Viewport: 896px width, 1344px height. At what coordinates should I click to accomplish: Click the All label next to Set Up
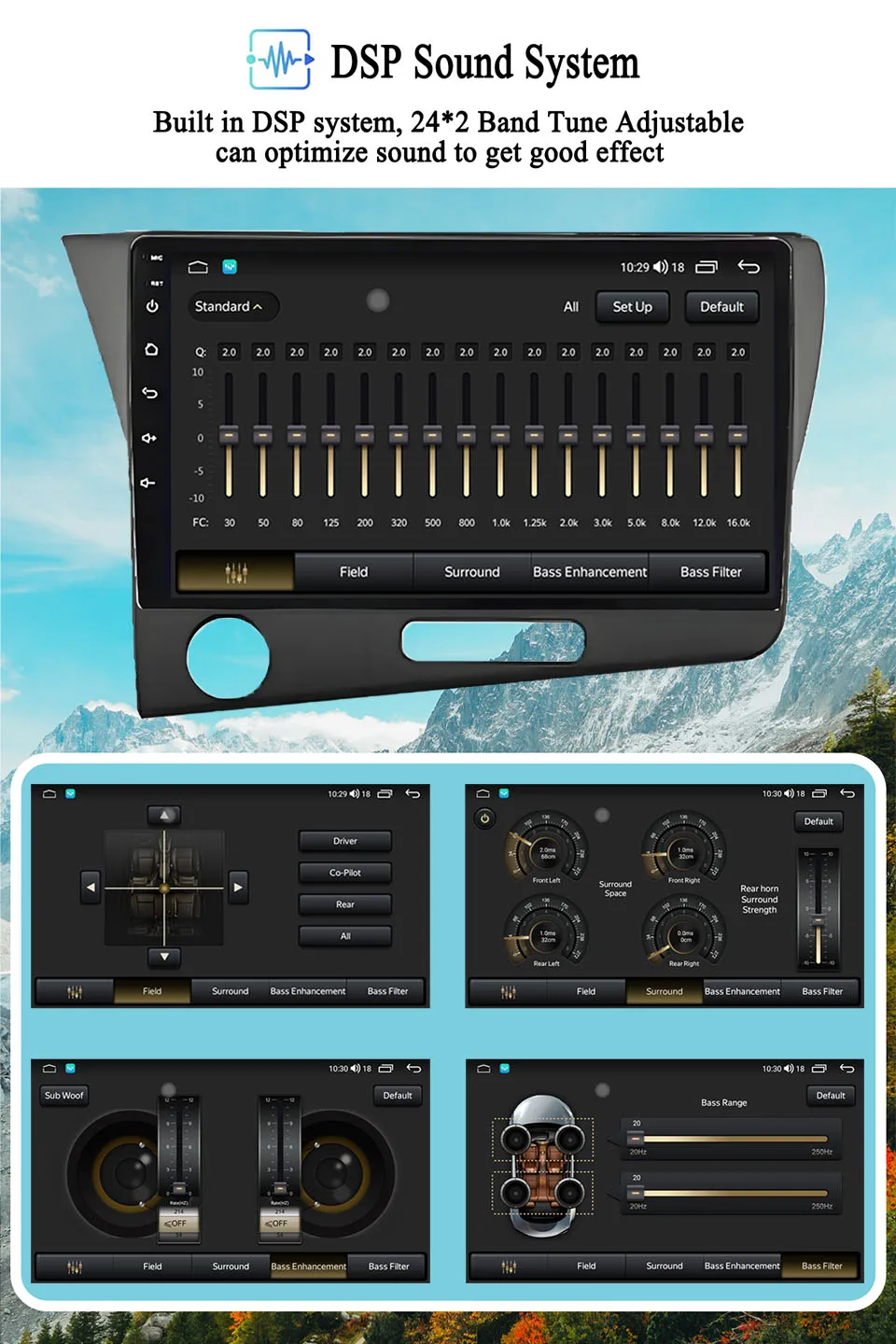tap(571, 307)
